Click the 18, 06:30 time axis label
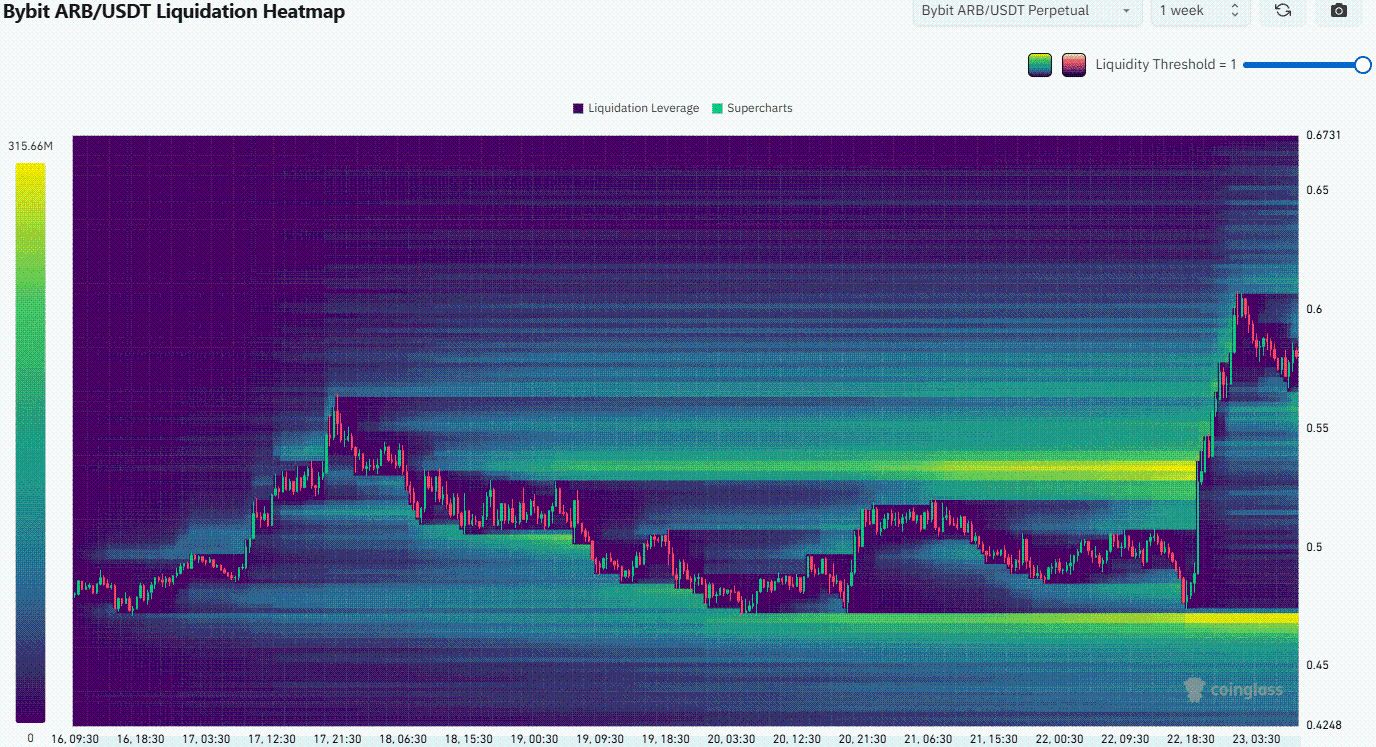Viewport: 1376px width, 747px height. point(401,739)
